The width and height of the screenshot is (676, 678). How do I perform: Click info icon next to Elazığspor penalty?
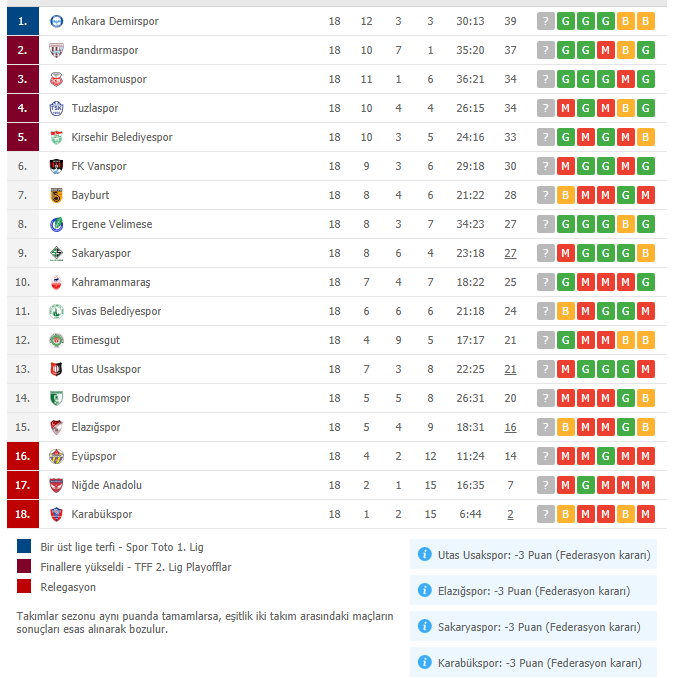coord(425,590)
